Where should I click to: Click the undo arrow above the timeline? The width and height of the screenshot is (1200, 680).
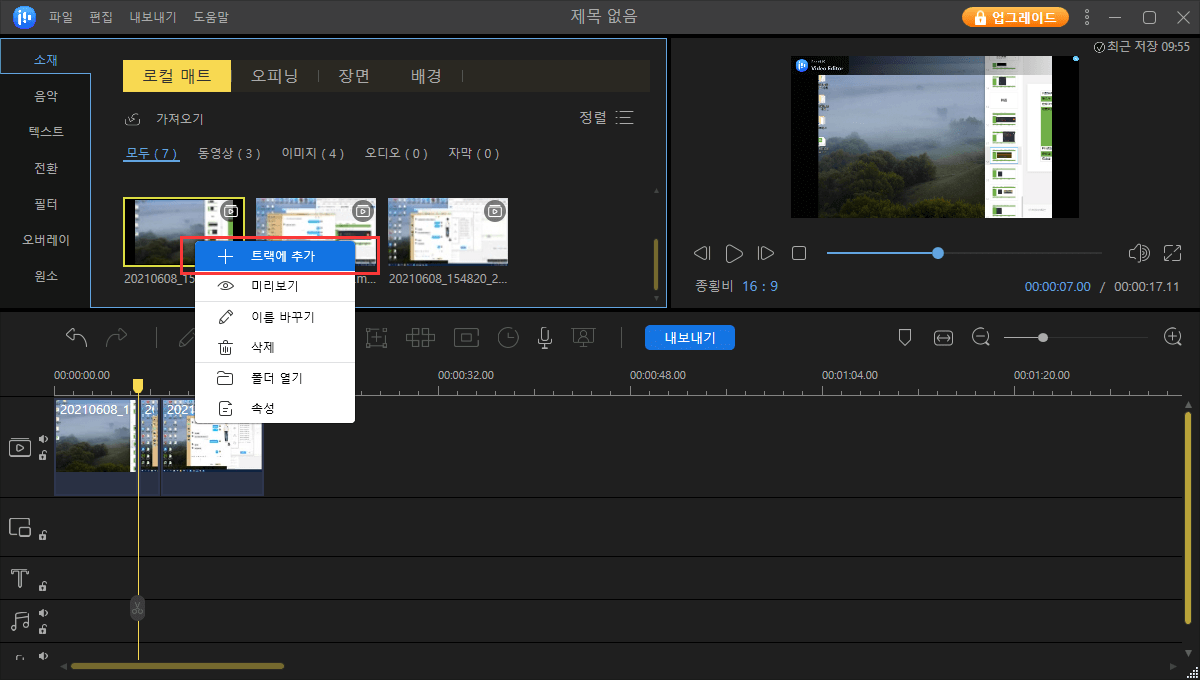[x=75, y=337]
